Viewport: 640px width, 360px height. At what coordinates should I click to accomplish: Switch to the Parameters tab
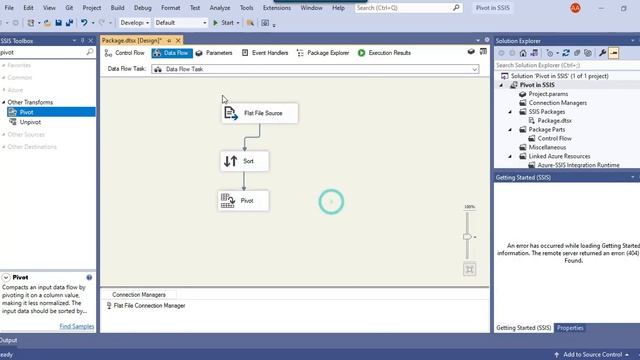[x=214, y=53]
